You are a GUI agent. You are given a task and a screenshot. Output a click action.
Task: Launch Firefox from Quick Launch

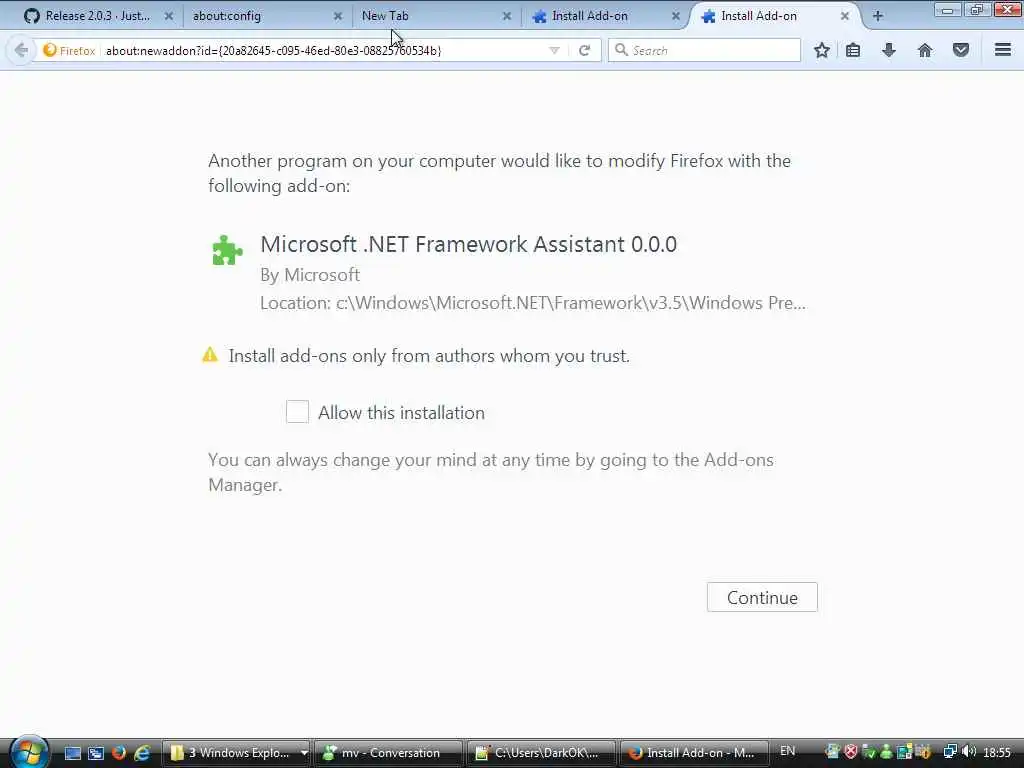click(x=119, y=753)
